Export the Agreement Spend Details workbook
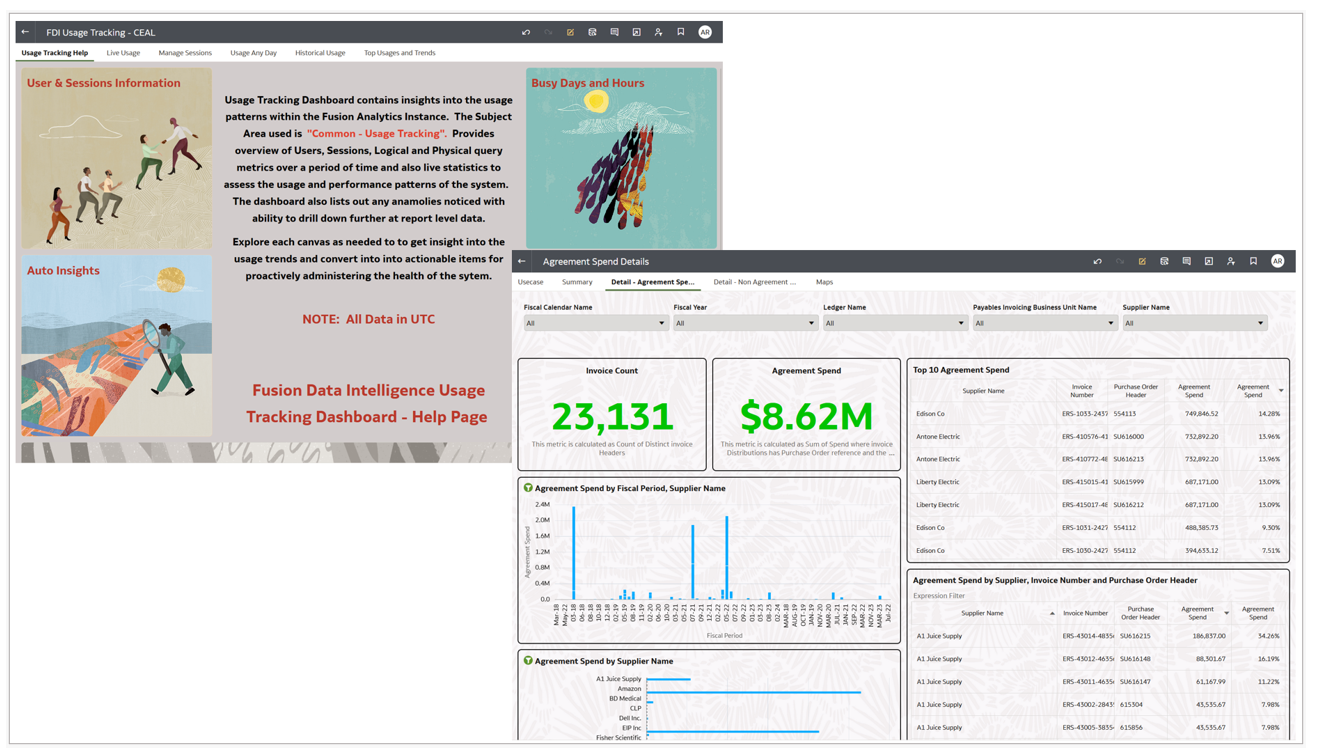Image resolution: width=1319 pixels, height=755 pixels. [1208, 261]
